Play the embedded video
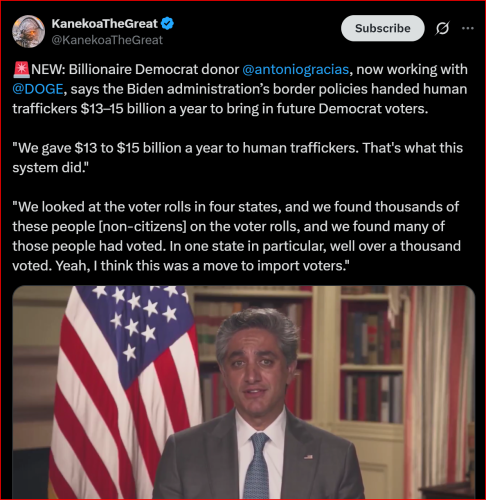The height and width of the screenshot is (500, 486). (244, 392)
